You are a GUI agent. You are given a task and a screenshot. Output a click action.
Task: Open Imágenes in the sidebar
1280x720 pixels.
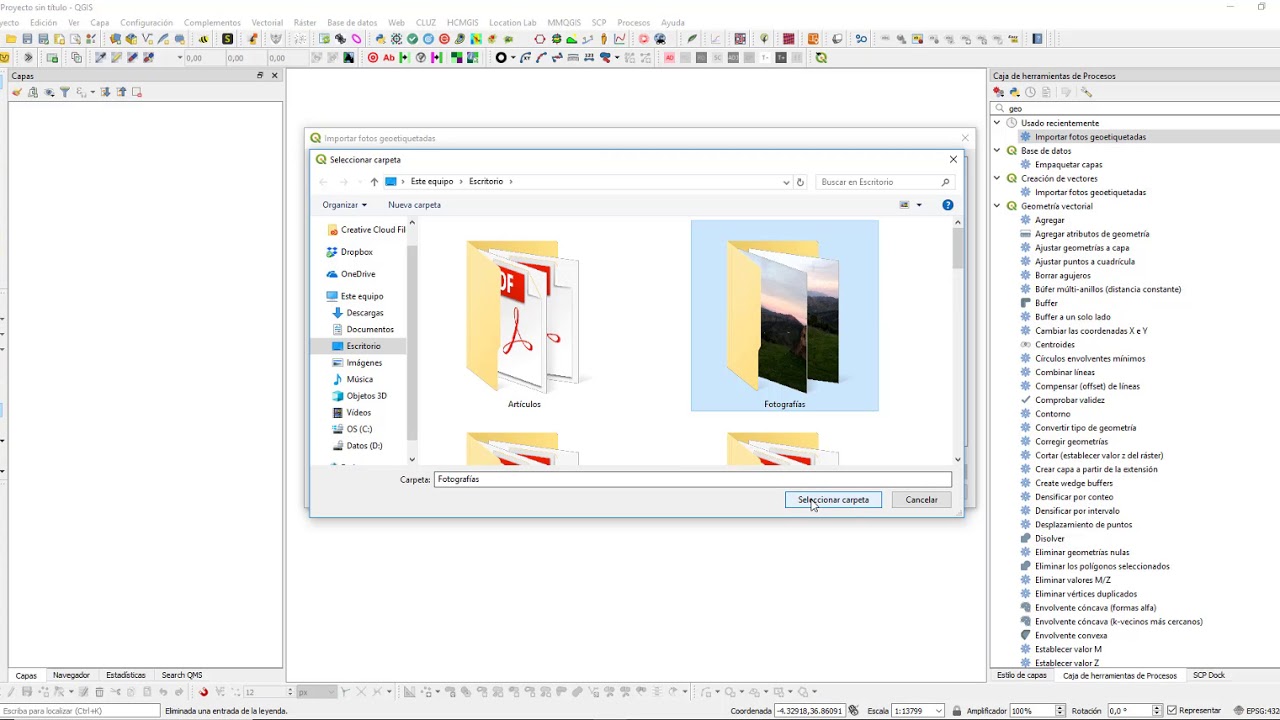tap(357, 363)
